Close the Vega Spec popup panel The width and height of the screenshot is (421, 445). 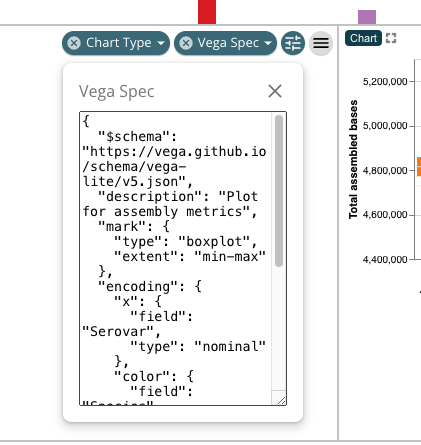[x=275, y=91]
